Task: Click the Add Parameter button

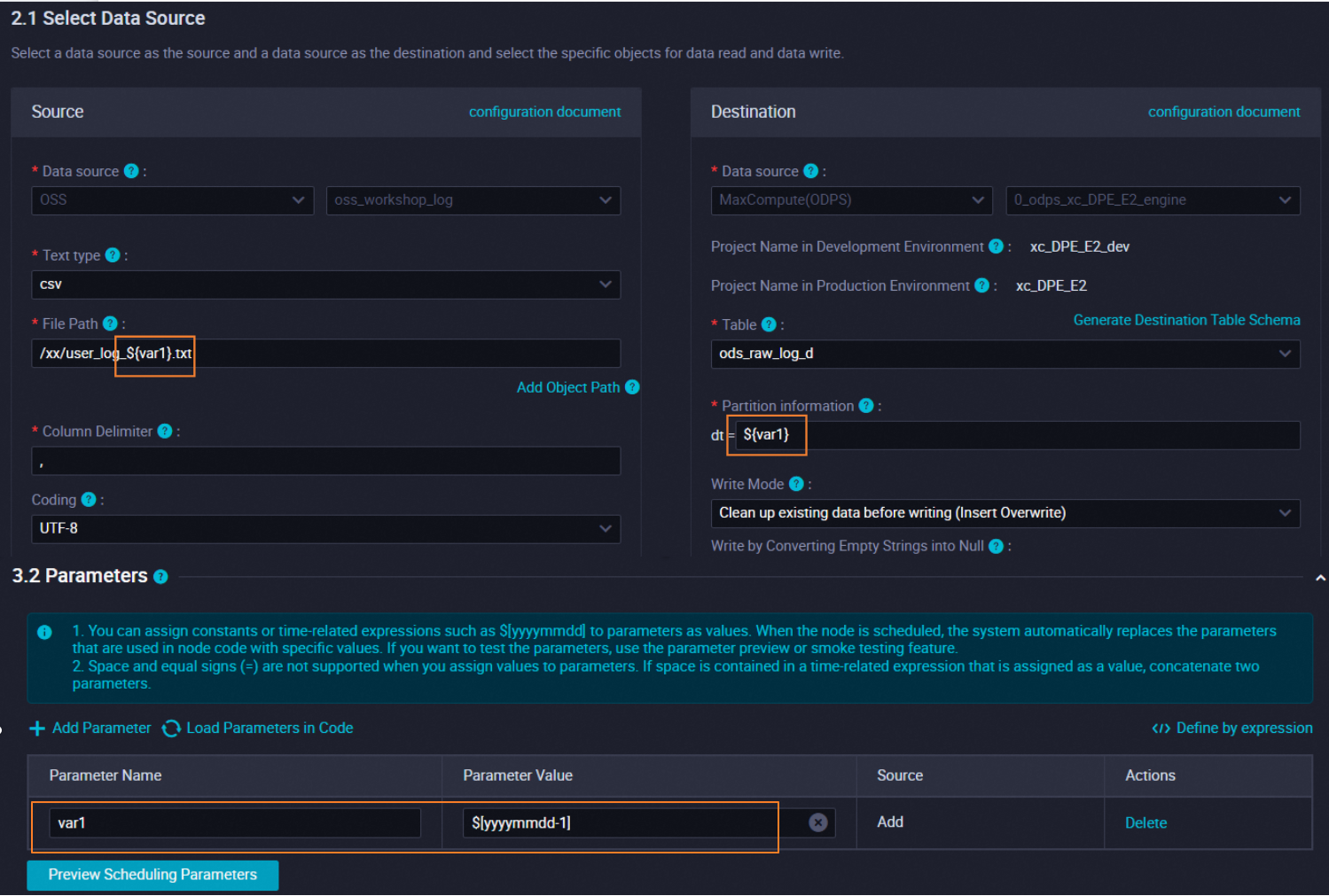Action: (90, 728)
